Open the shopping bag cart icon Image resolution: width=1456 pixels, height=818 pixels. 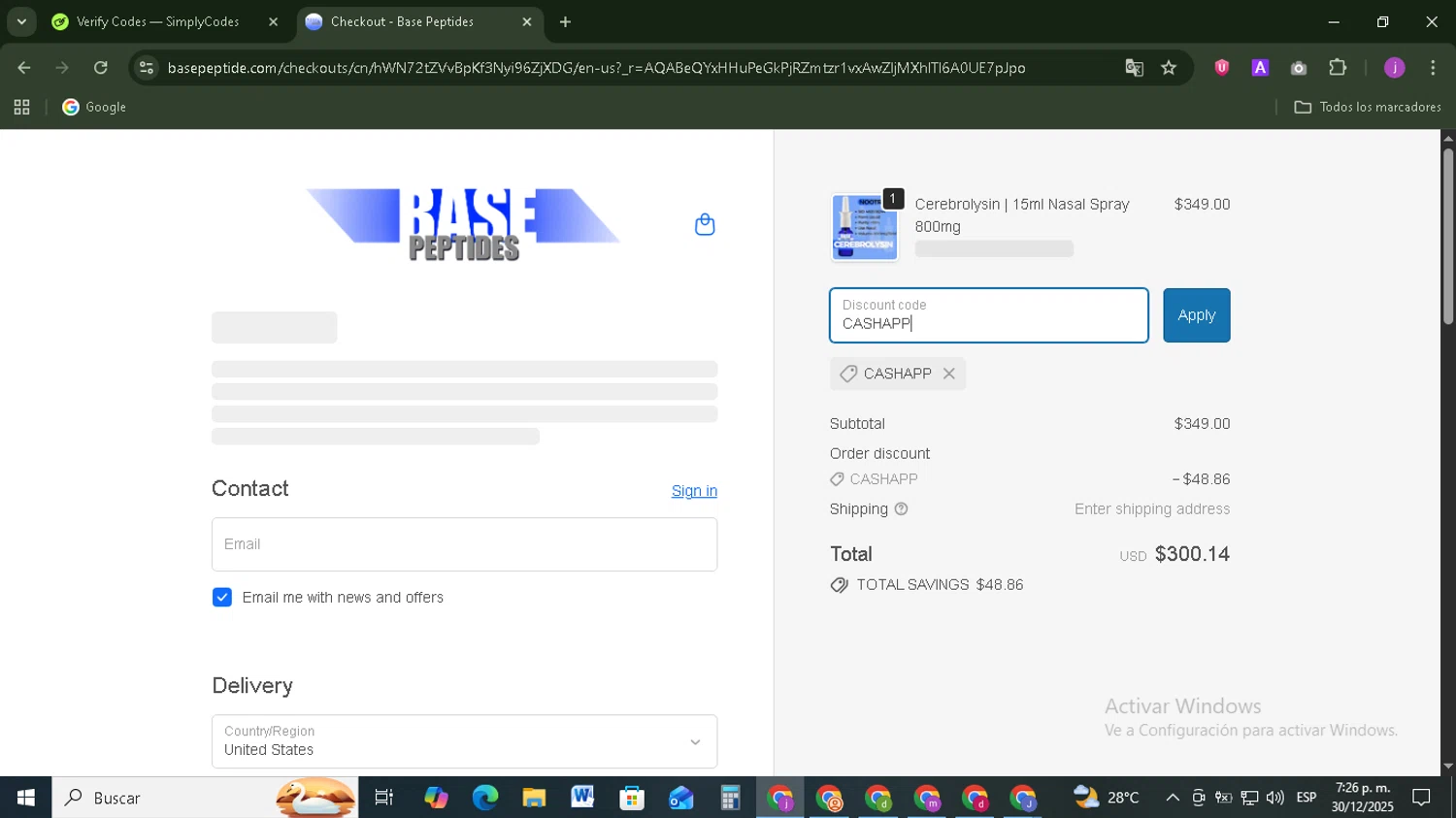[705, 225]
